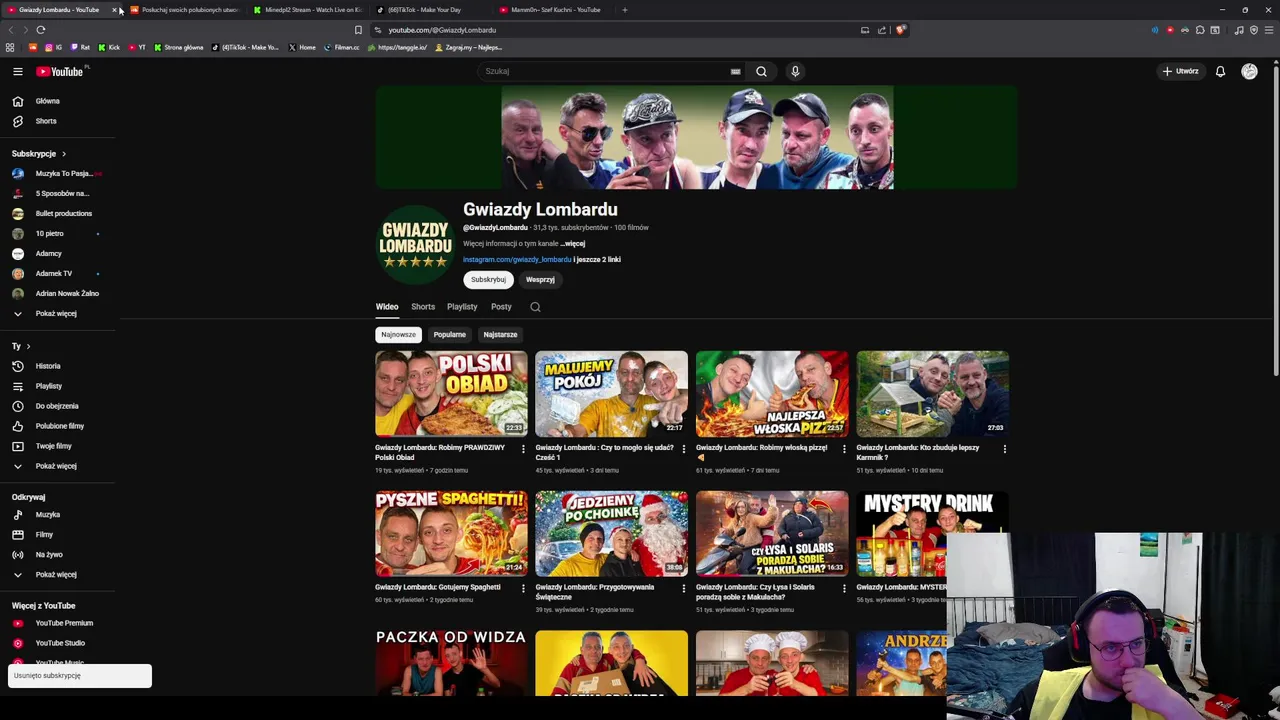Open Twoje filmy in the sidebar
The width and height of the screenshot is (1280, 720).
53,446
